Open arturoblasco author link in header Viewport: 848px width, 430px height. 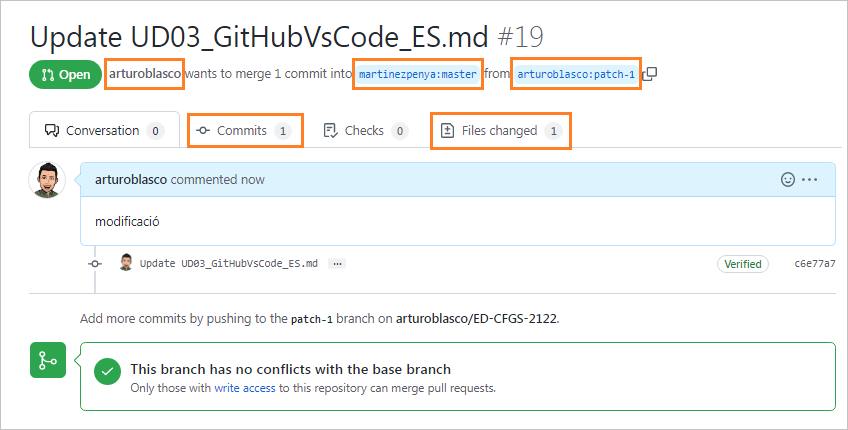[144, 74]
